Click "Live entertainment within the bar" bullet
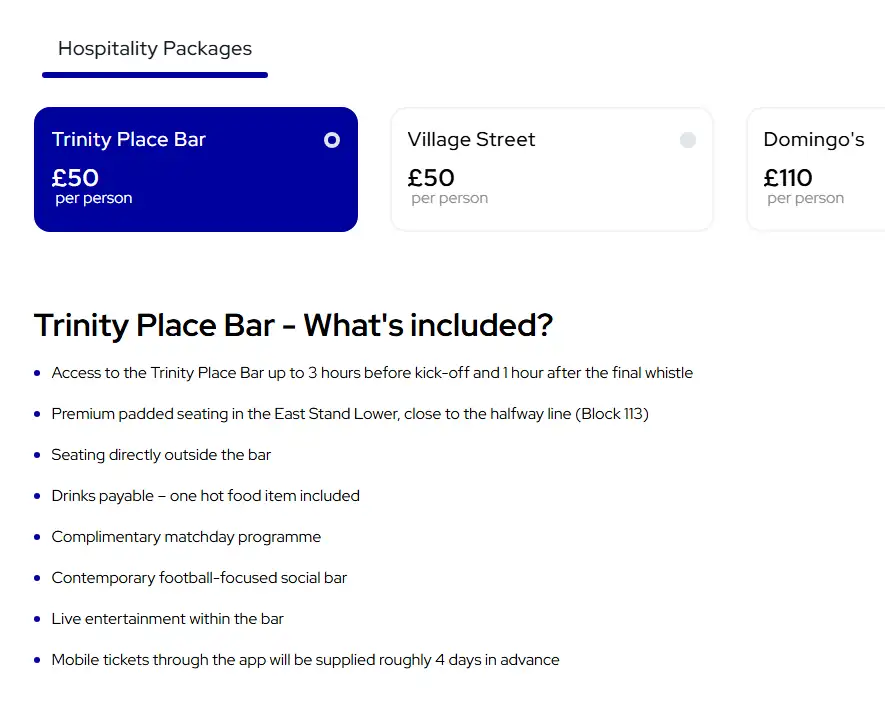Screen dimensions: 885x709 click(x=168, y=619)
